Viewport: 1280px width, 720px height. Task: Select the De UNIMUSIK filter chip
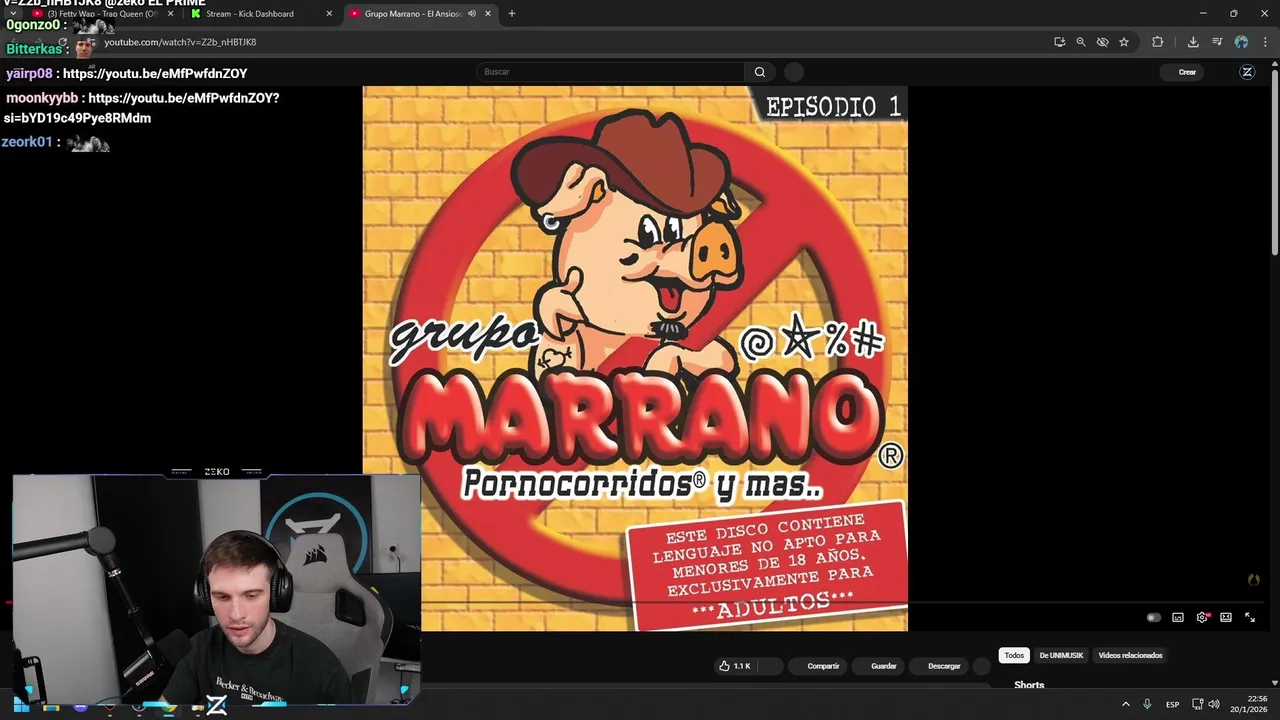(x=1061, y=655)
